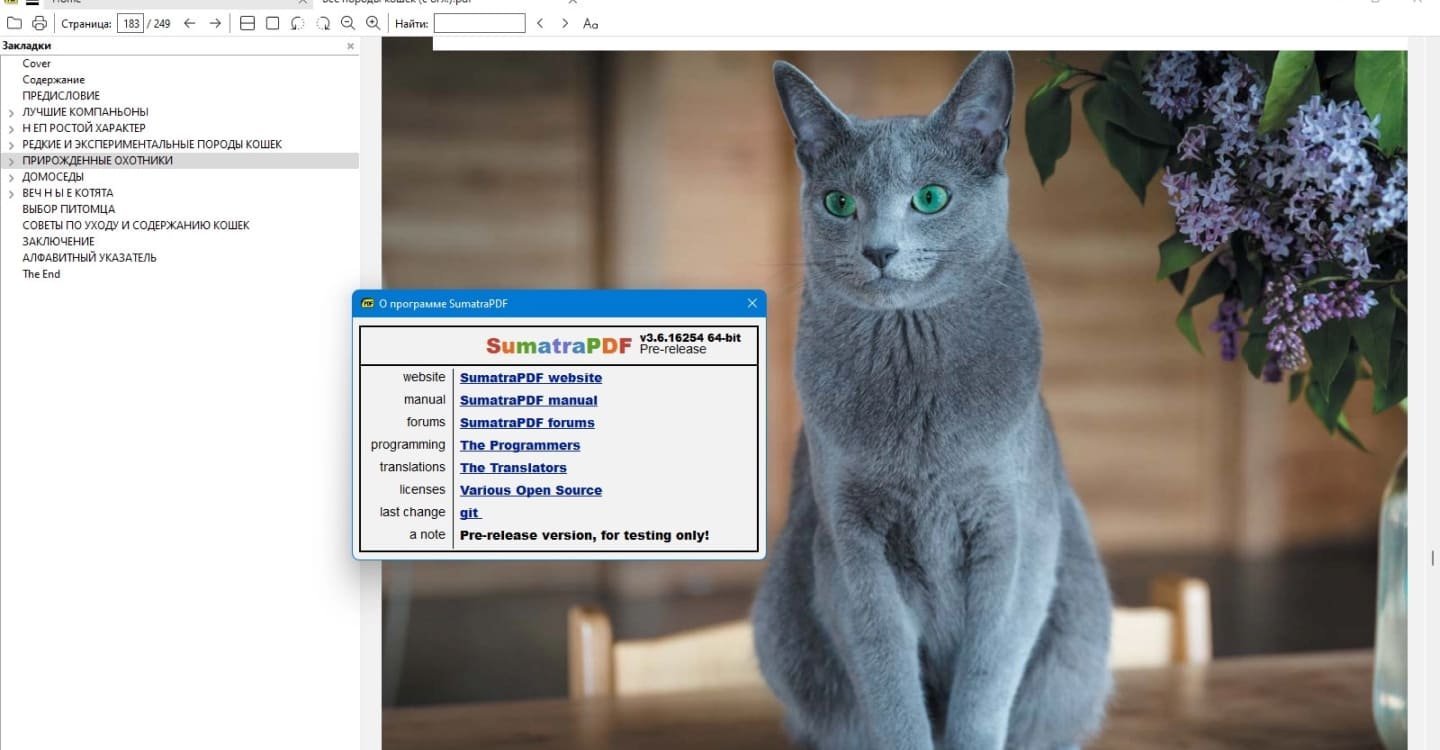Open the АЛФАВИТНЫЙ УКАЗАТЕЛЬ bookmark
Screen dimensions: 1440x750
pyautogui.click(x=90, y=257)
